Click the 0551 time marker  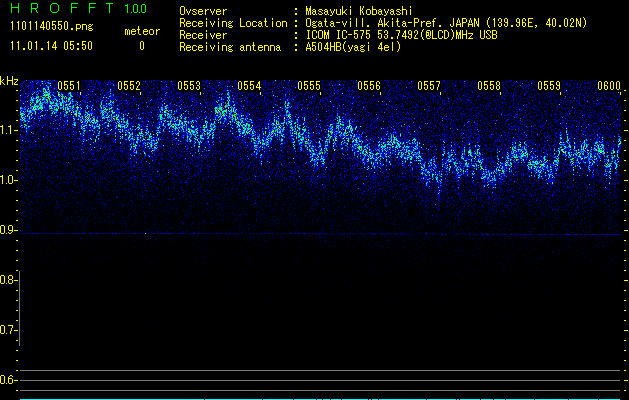[x=69, y=86]
